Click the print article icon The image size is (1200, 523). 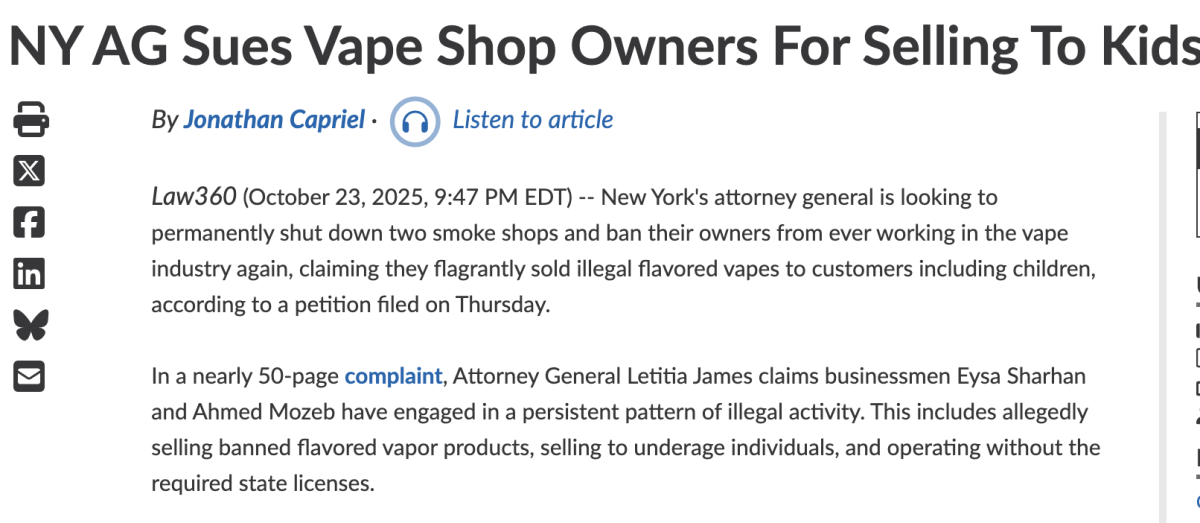point(30,119)
